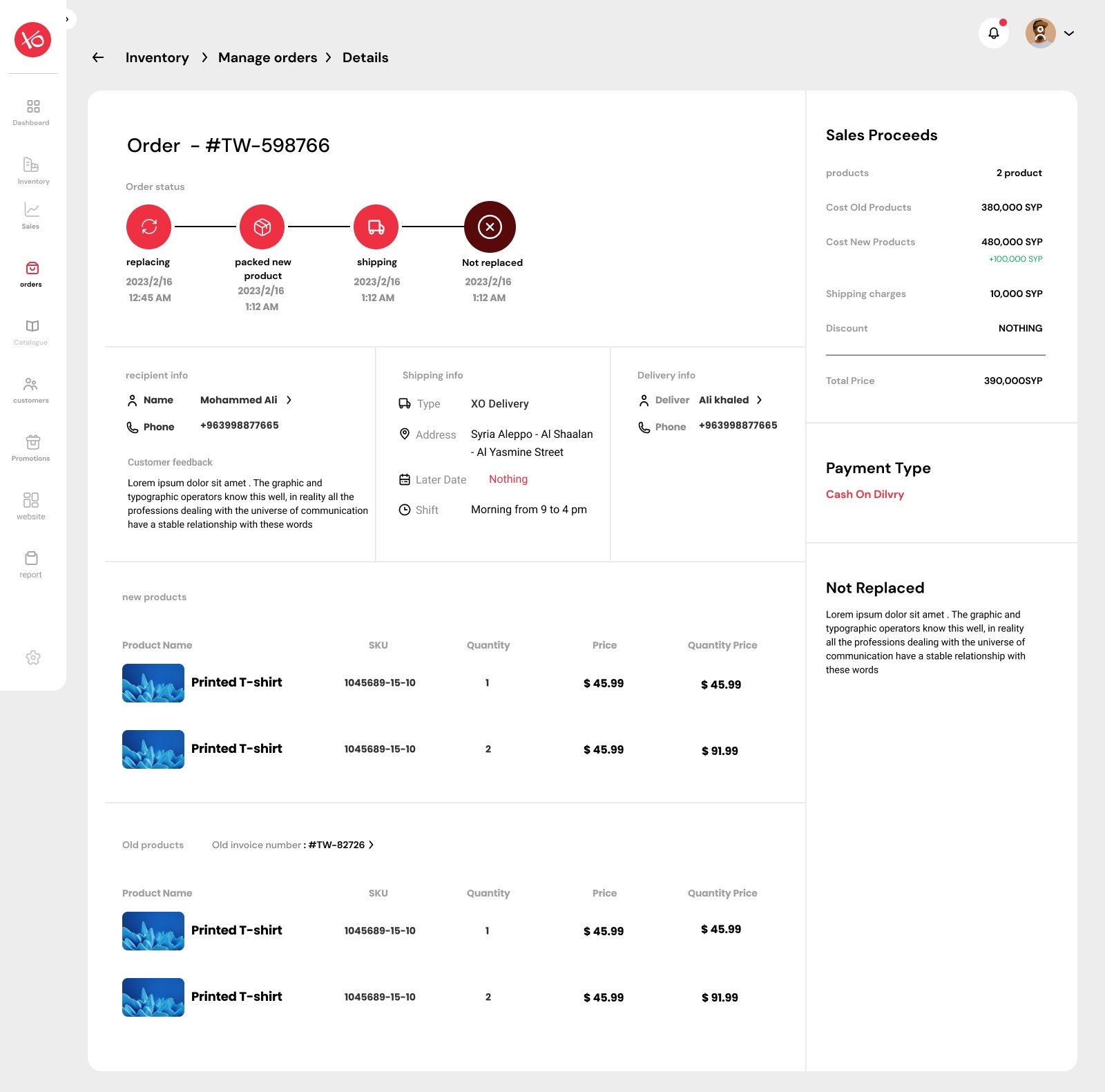Screen dimensions: 1105x1092
Task: Open the settings gear in sidebar
Action: point(32,658)
